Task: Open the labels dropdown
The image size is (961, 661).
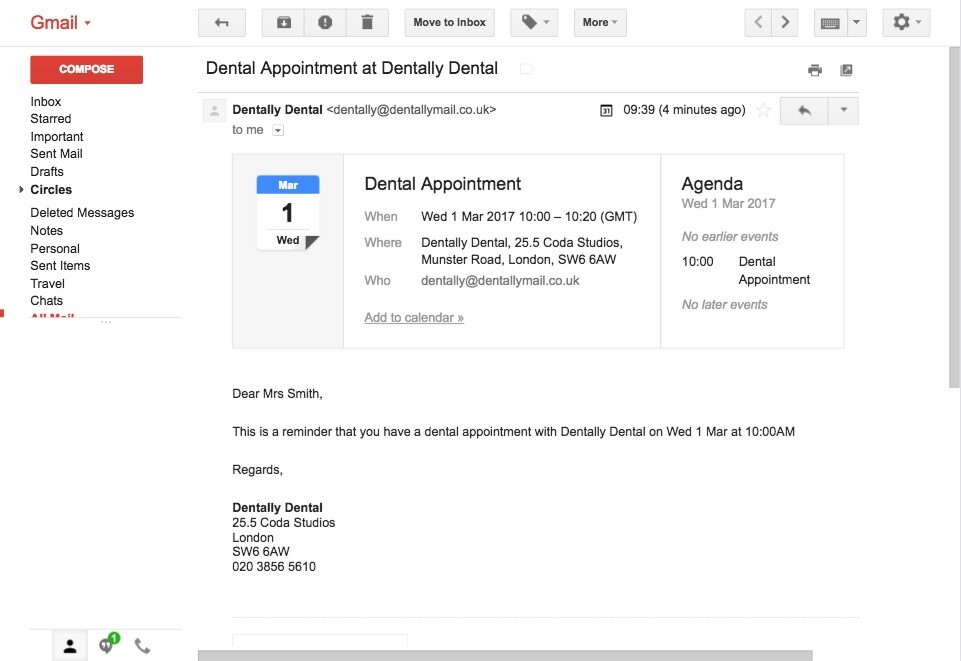Action: [534, 22]
